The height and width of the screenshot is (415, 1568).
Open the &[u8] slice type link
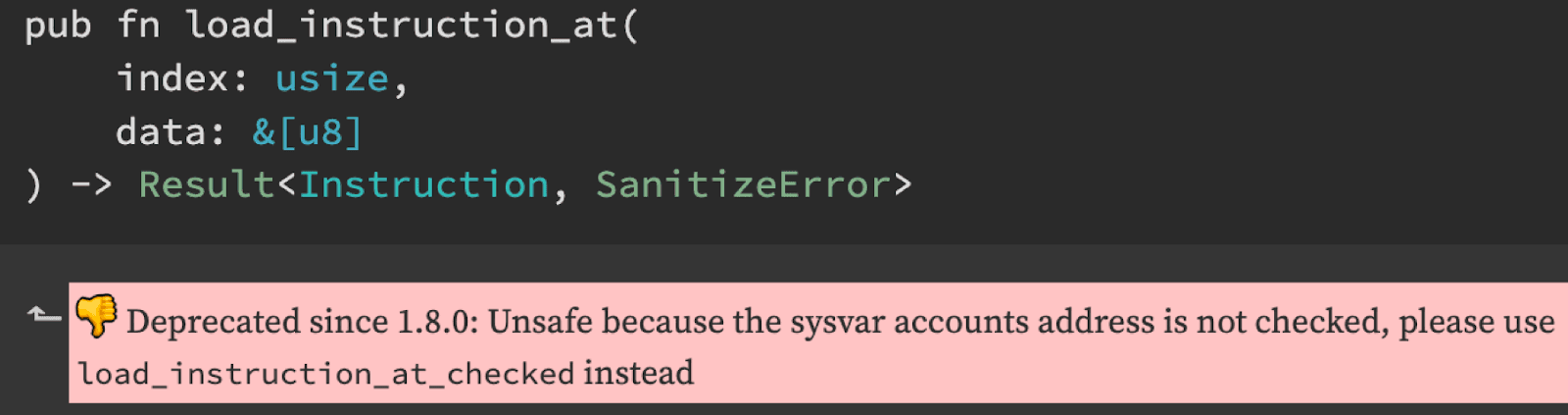pos(308,131)
